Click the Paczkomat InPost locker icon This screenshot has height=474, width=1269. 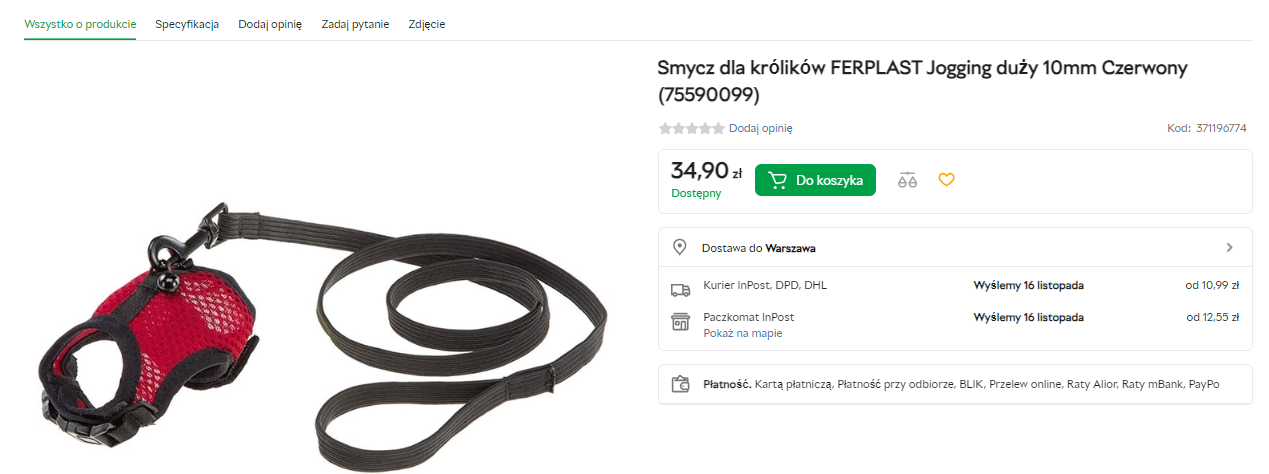click(680, 321)
